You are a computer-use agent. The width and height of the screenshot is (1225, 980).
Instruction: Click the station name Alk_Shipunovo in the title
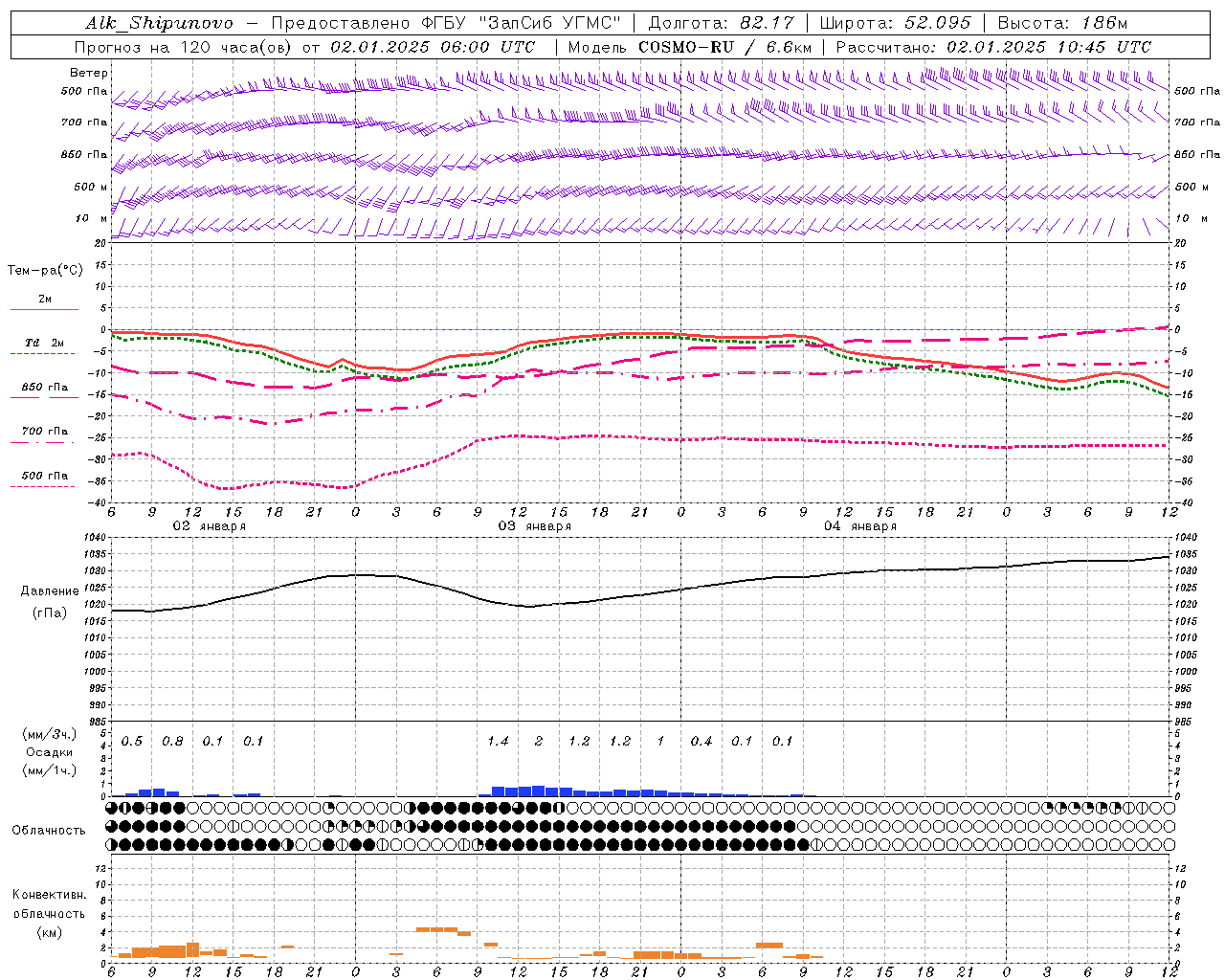[x=159, y=23]
